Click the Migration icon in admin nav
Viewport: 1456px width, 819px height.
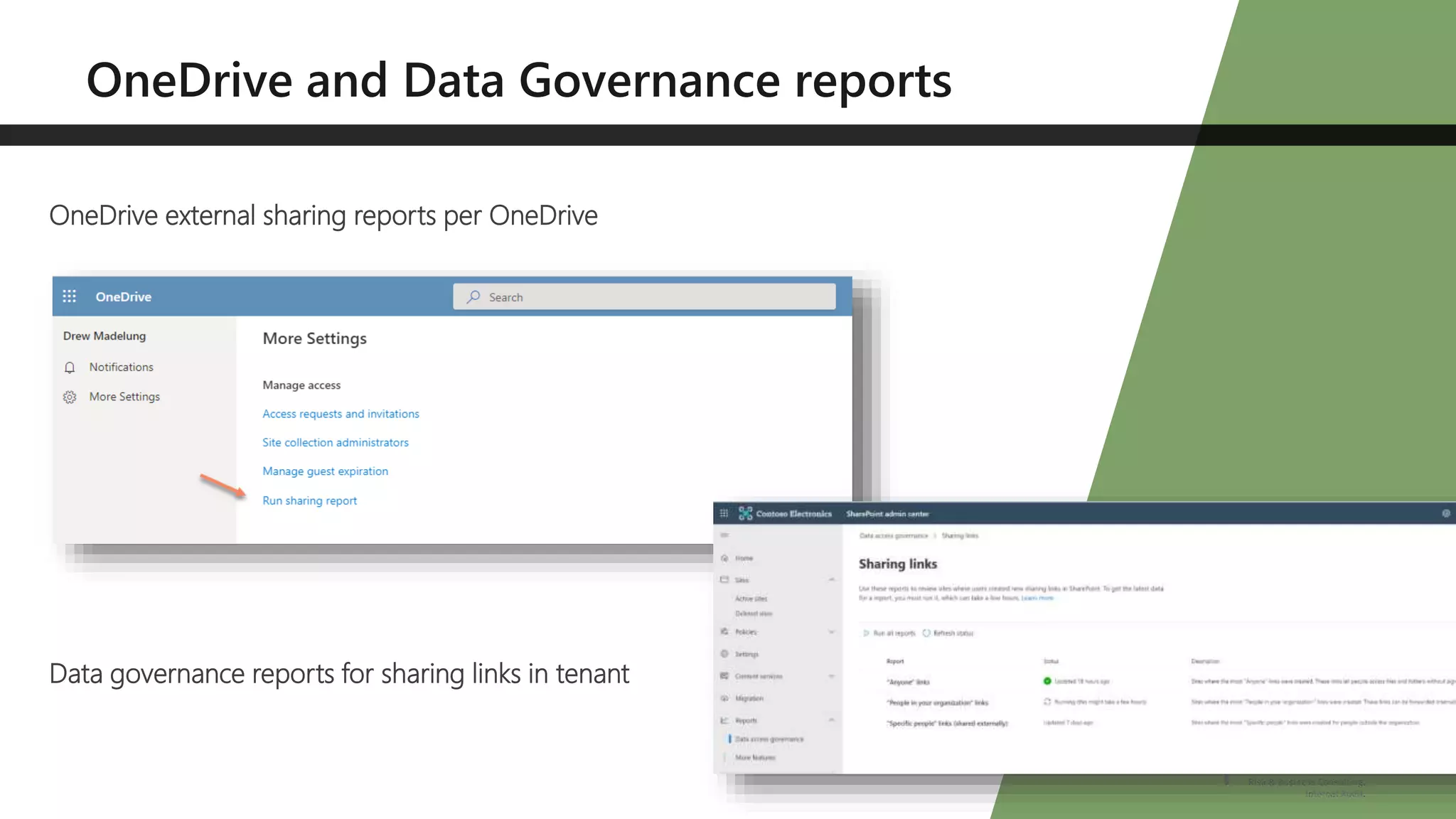tap(724, 698)
